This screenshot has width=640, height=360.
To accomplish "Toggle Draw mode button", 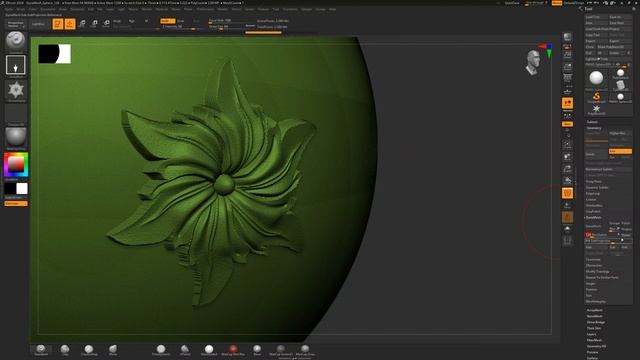I will pos(70,24).
